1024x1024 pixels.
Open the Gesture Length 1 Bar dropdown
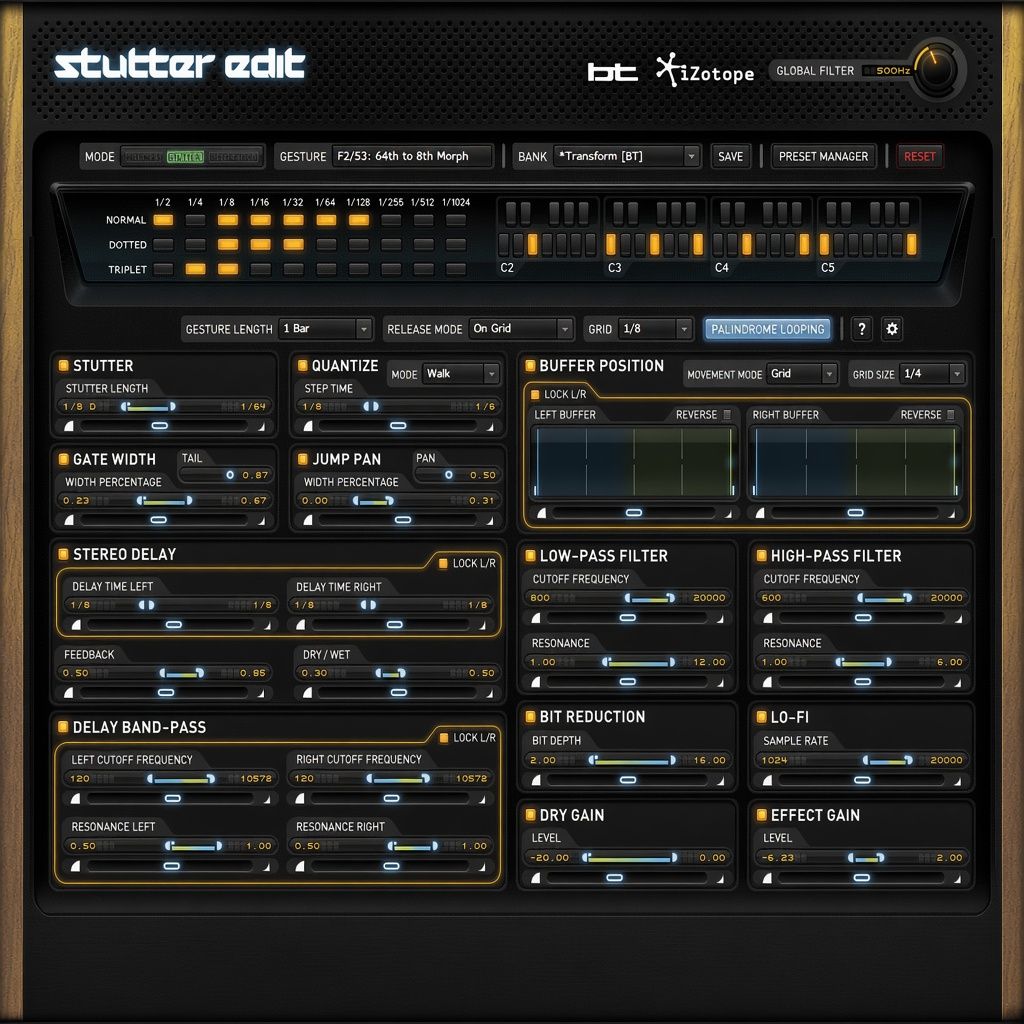[325, 328]
